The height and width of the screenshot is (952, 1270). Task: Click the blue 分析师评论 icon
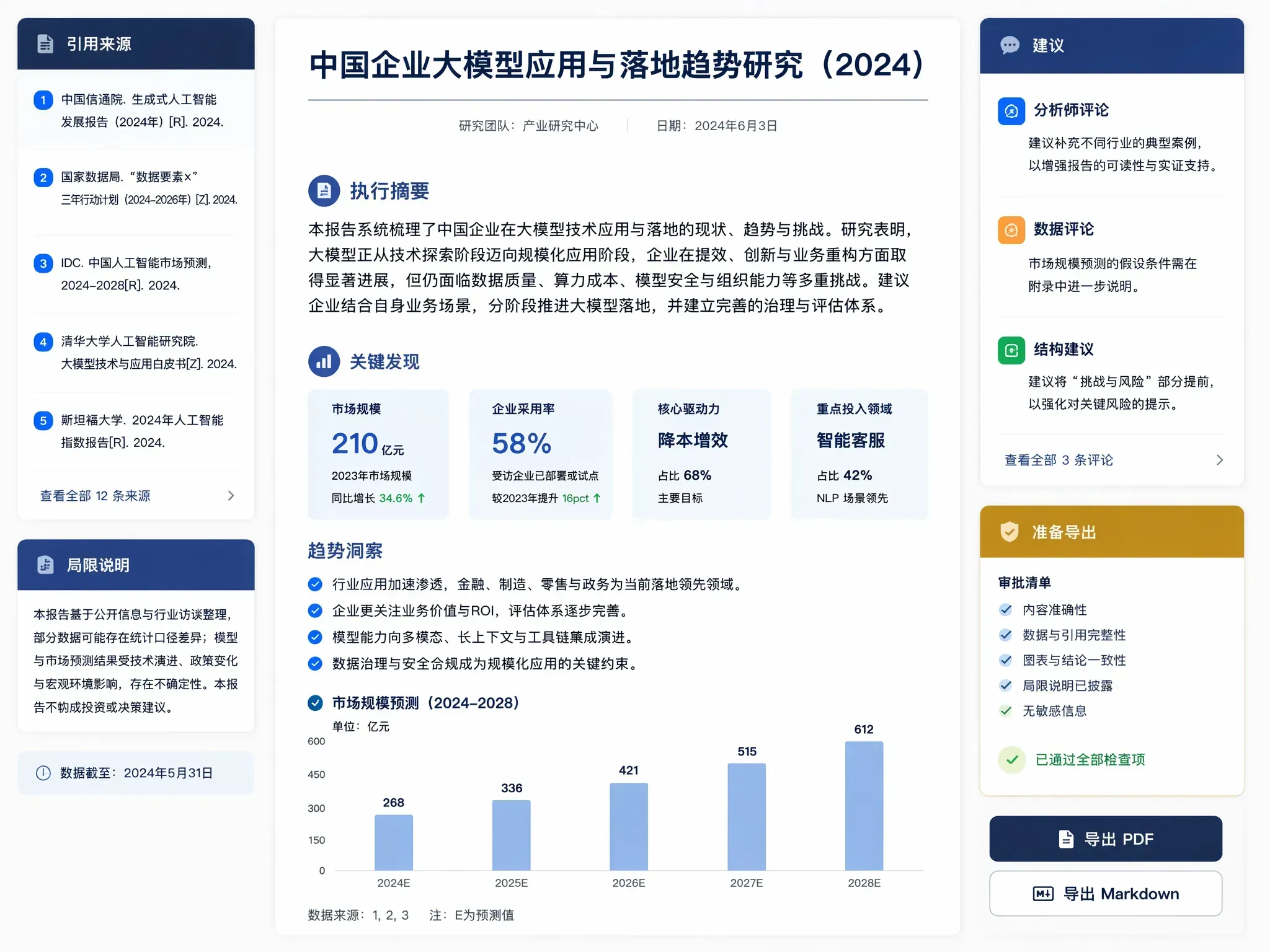tap(1011, 111)
